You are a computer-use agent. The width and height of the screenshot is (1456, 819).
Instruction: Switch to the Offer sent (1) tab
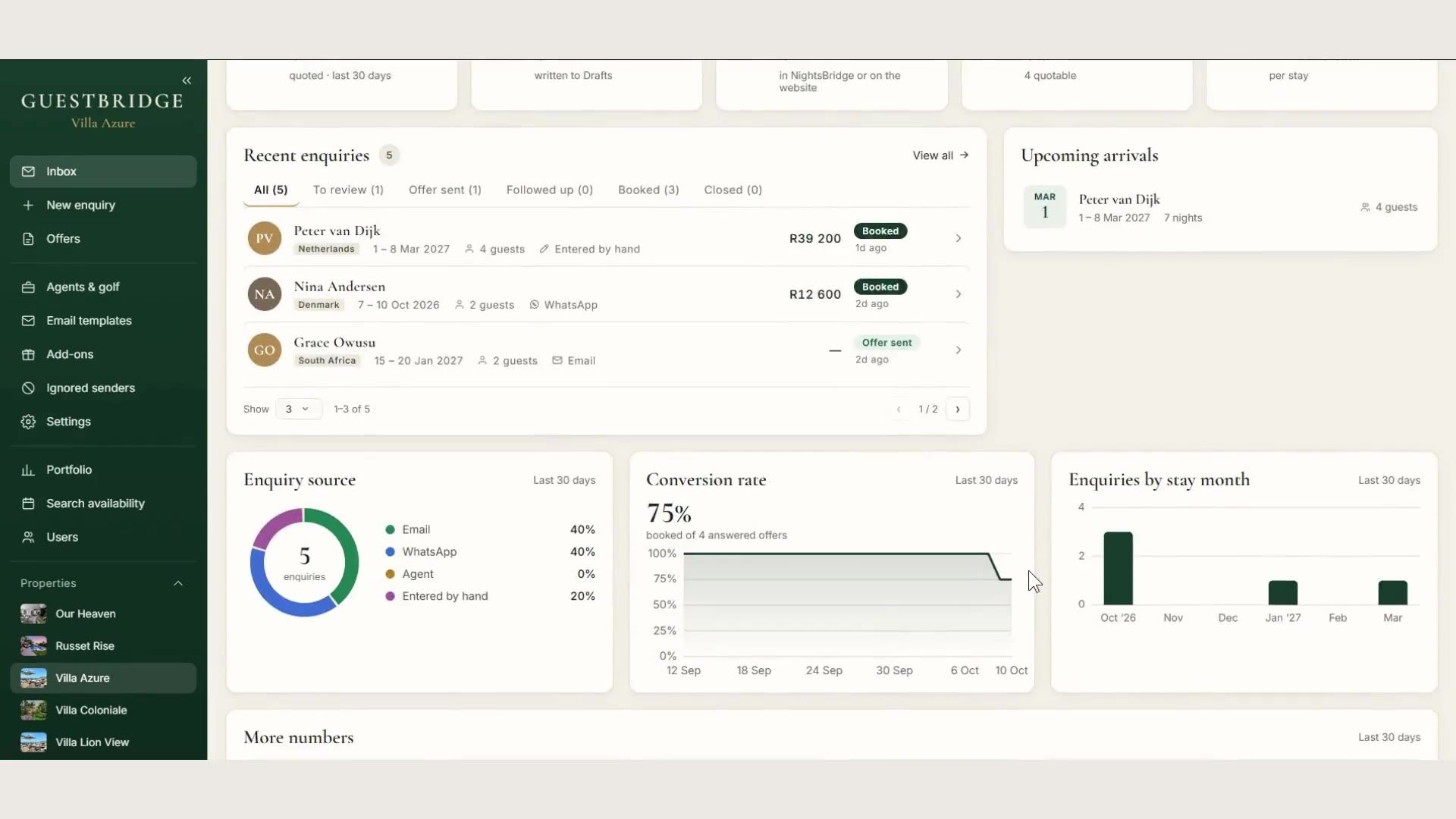tap(445, 190)
